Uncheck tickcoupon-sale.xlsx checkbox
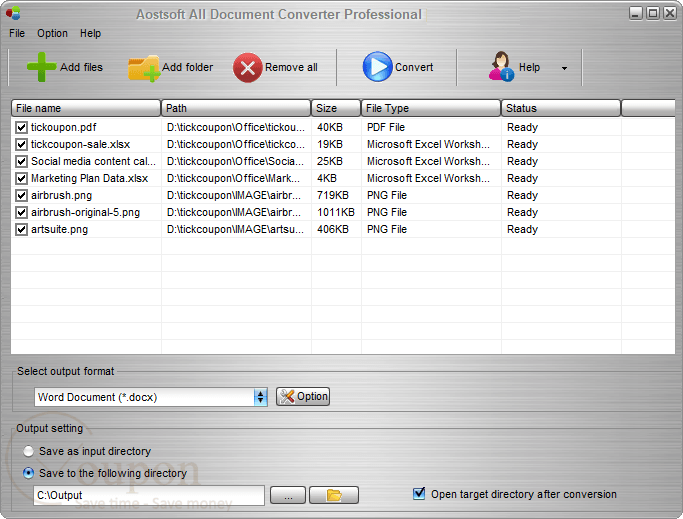 [x=21, y=144]
